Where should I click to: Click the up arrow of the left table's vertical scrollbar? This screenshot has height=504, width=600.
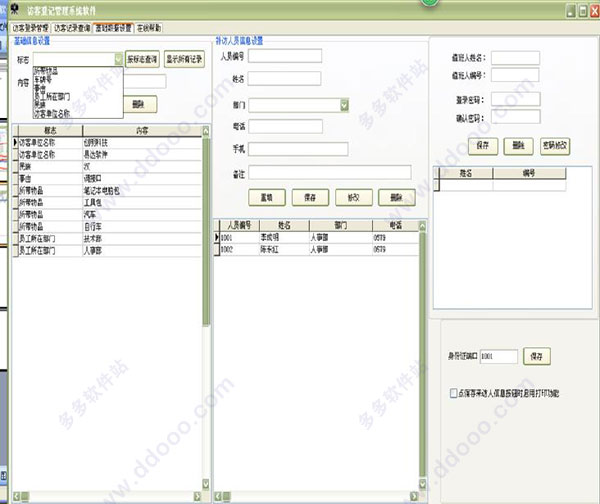coord(206,131)
